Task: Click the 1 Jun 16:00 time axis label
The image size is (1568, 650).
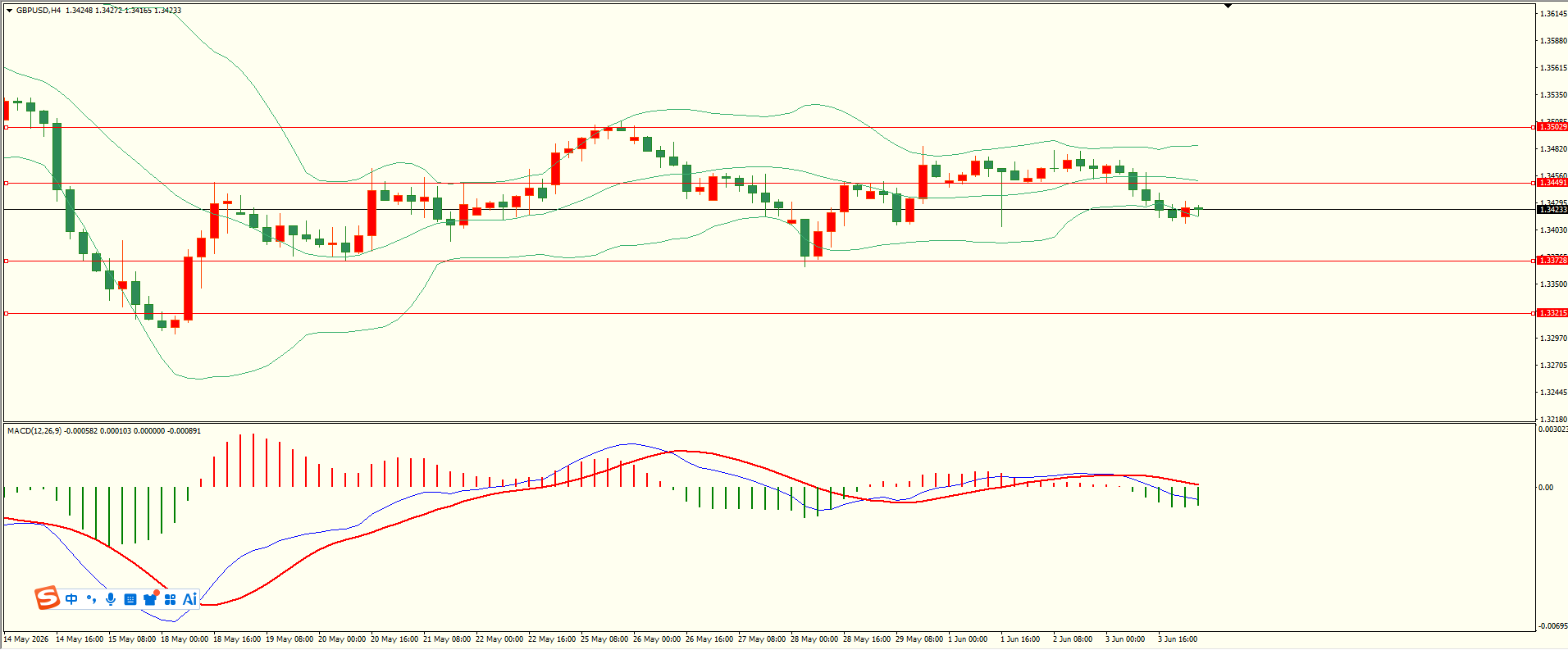Action: pyautogui.click(x=1020, y=639)
